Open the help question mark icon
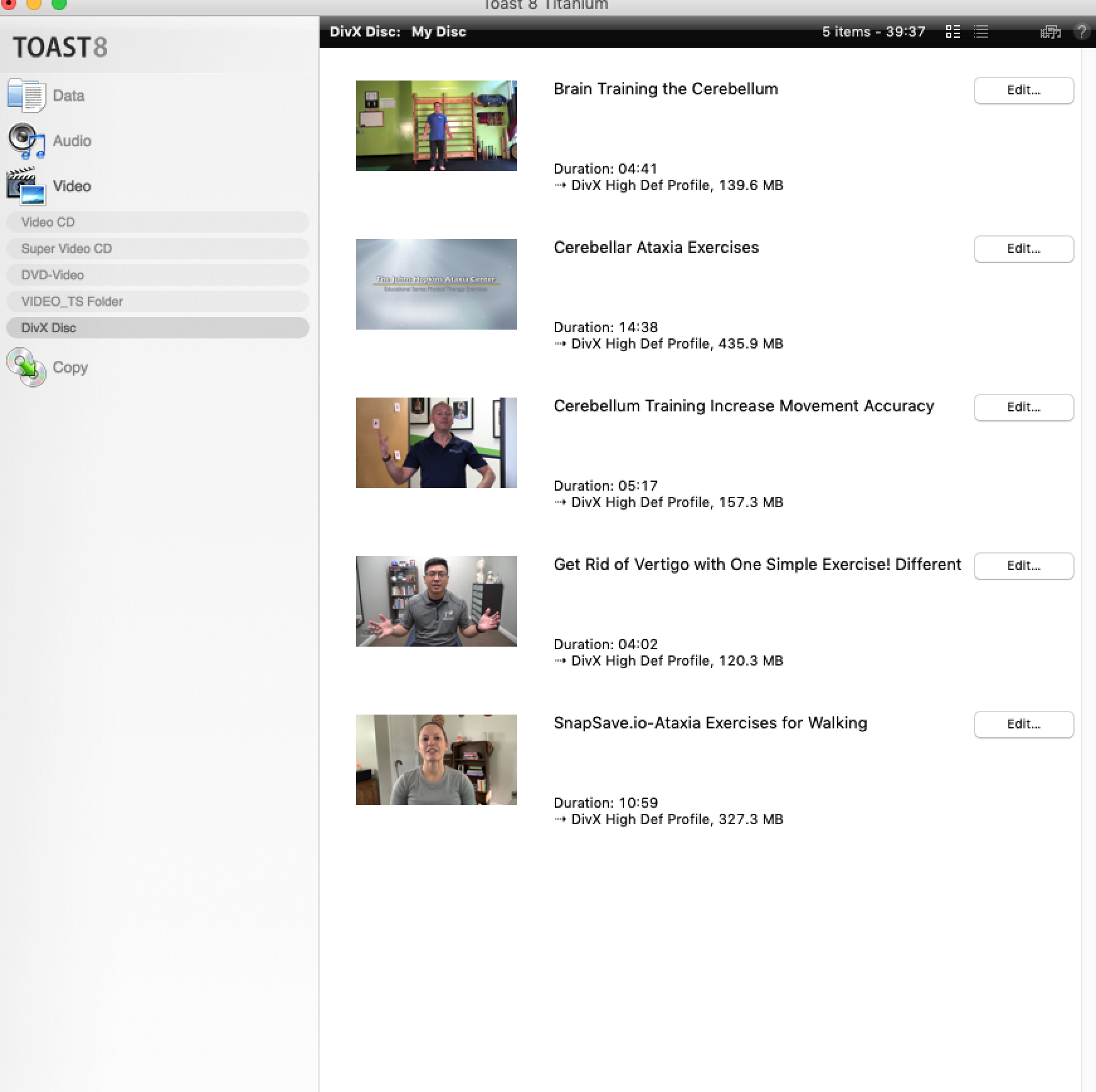Image resolution: width=1096 pixels, height=1092 pixels. point(1082,31)
